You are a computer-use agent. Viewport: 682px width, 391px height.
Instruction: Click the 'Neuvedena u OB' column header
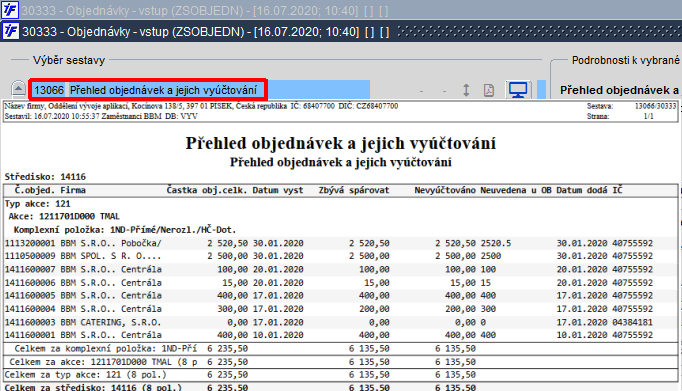point(516,190)
